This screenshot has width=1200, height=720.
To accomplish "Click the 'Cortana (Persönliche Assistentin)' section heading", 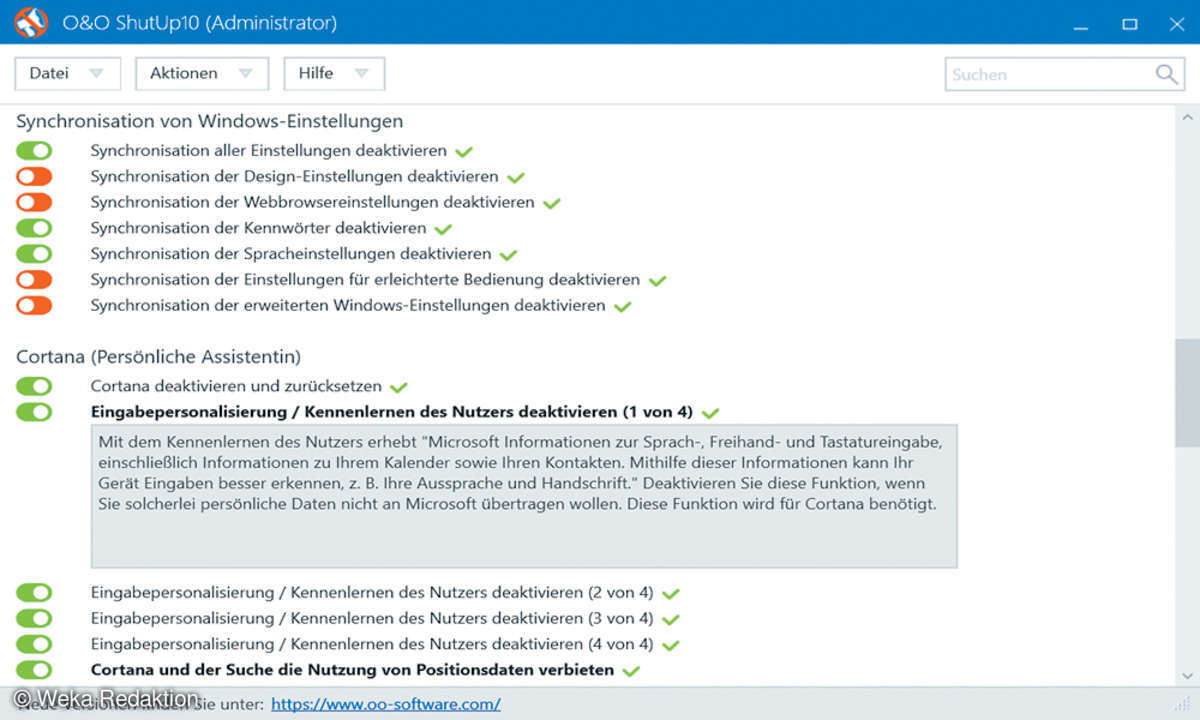I will click(159, 356).
